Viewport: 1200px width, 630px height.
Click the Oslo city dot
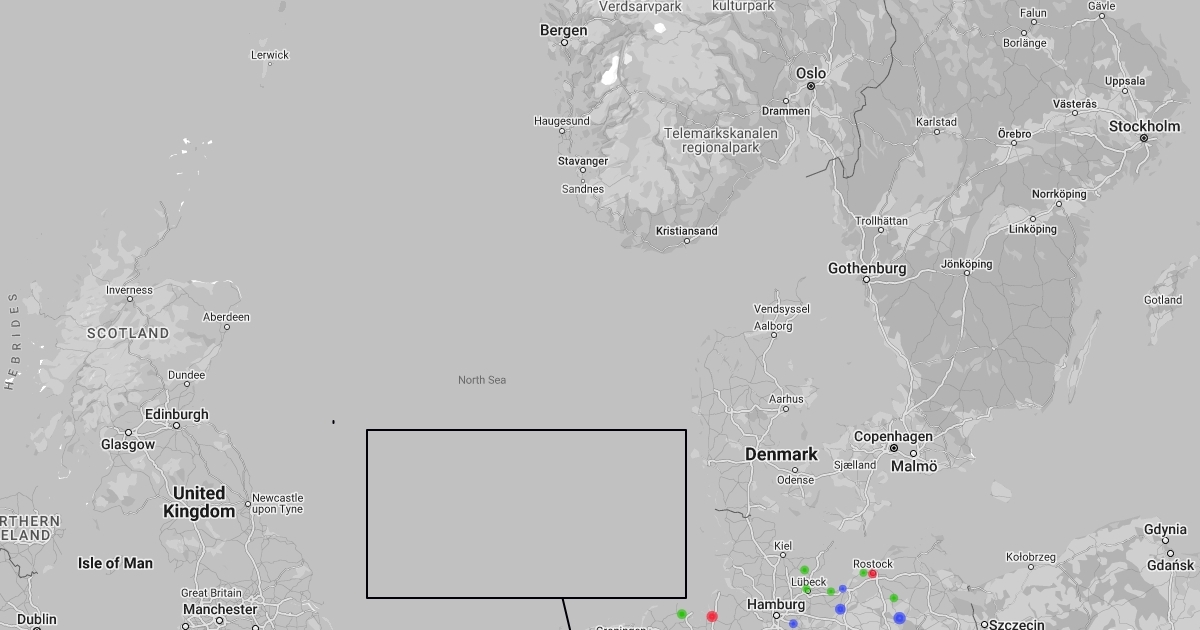(811, 86)
